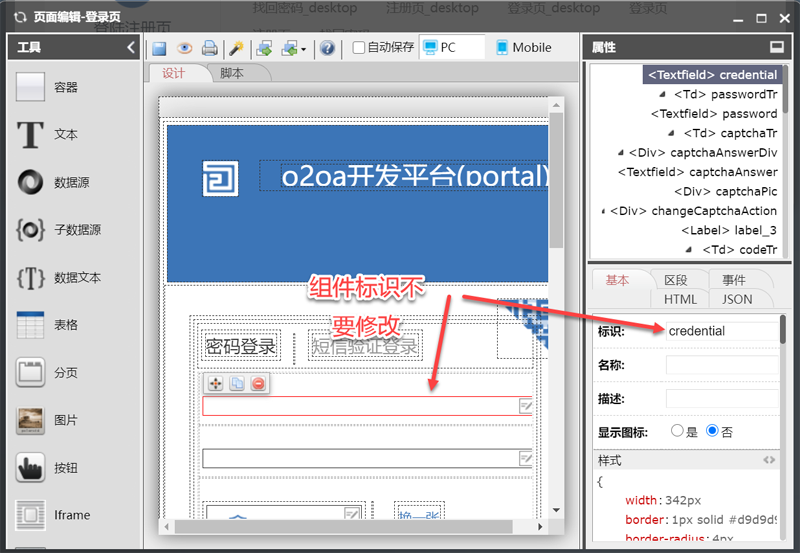Enable the 自动保存 auto-save checkbox
The width and height of the screenshot is (800, 553).
(x=359, y=48)
